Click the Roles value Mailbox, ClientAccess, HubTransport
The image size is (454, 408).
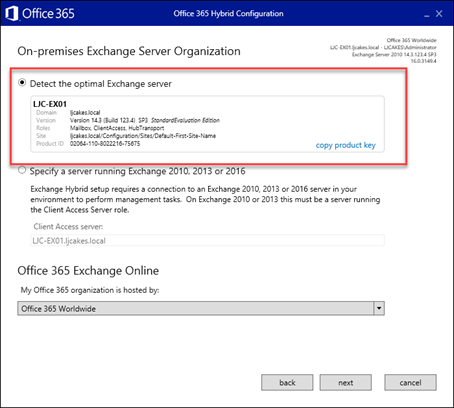pyautogui.click(x=117, y=128)
